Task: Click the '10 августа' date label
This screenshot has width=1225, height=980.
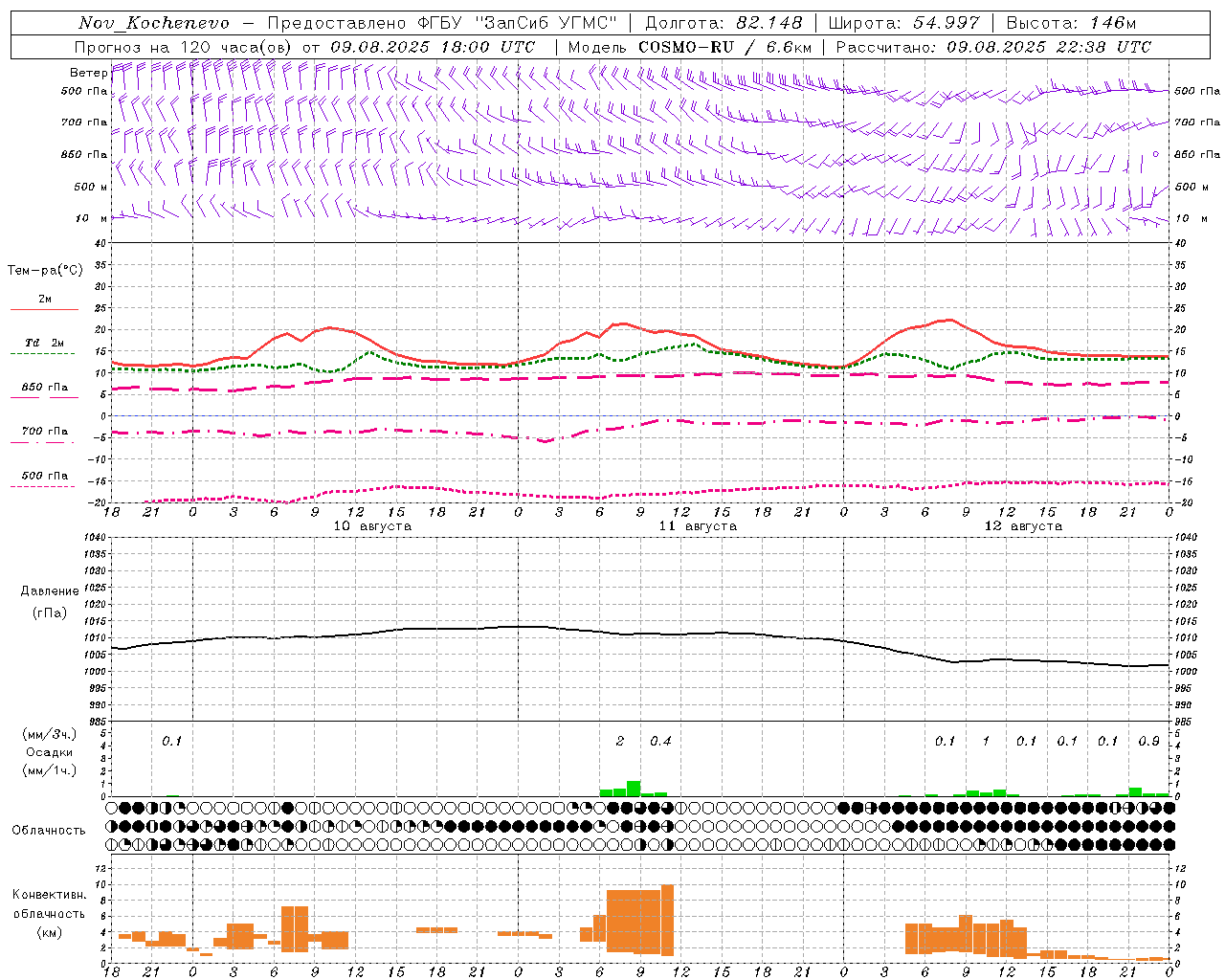Action: tap(372, 526)
